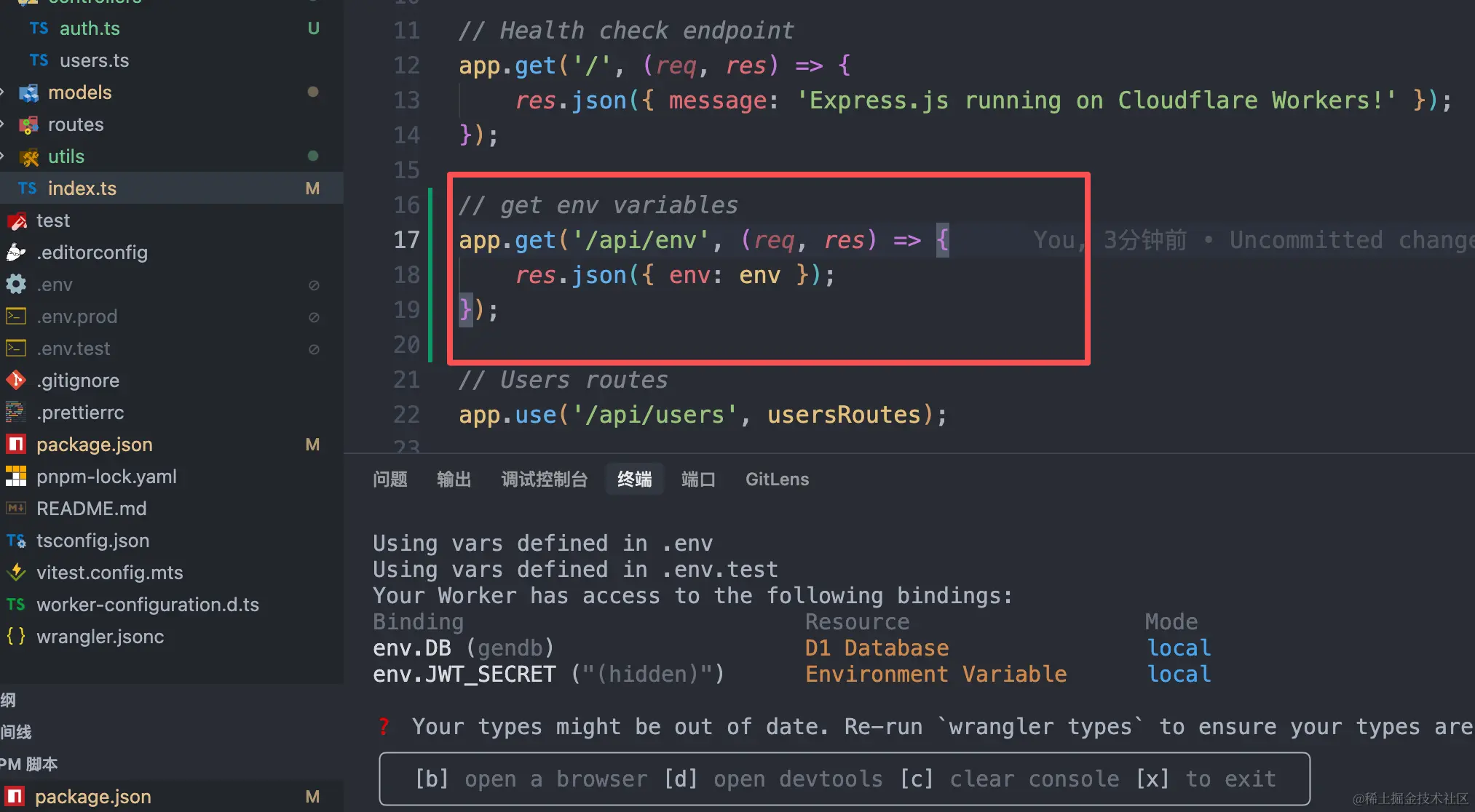Click the utils folder tools icon
This screenshot has height=812, width=1475.
28,156
